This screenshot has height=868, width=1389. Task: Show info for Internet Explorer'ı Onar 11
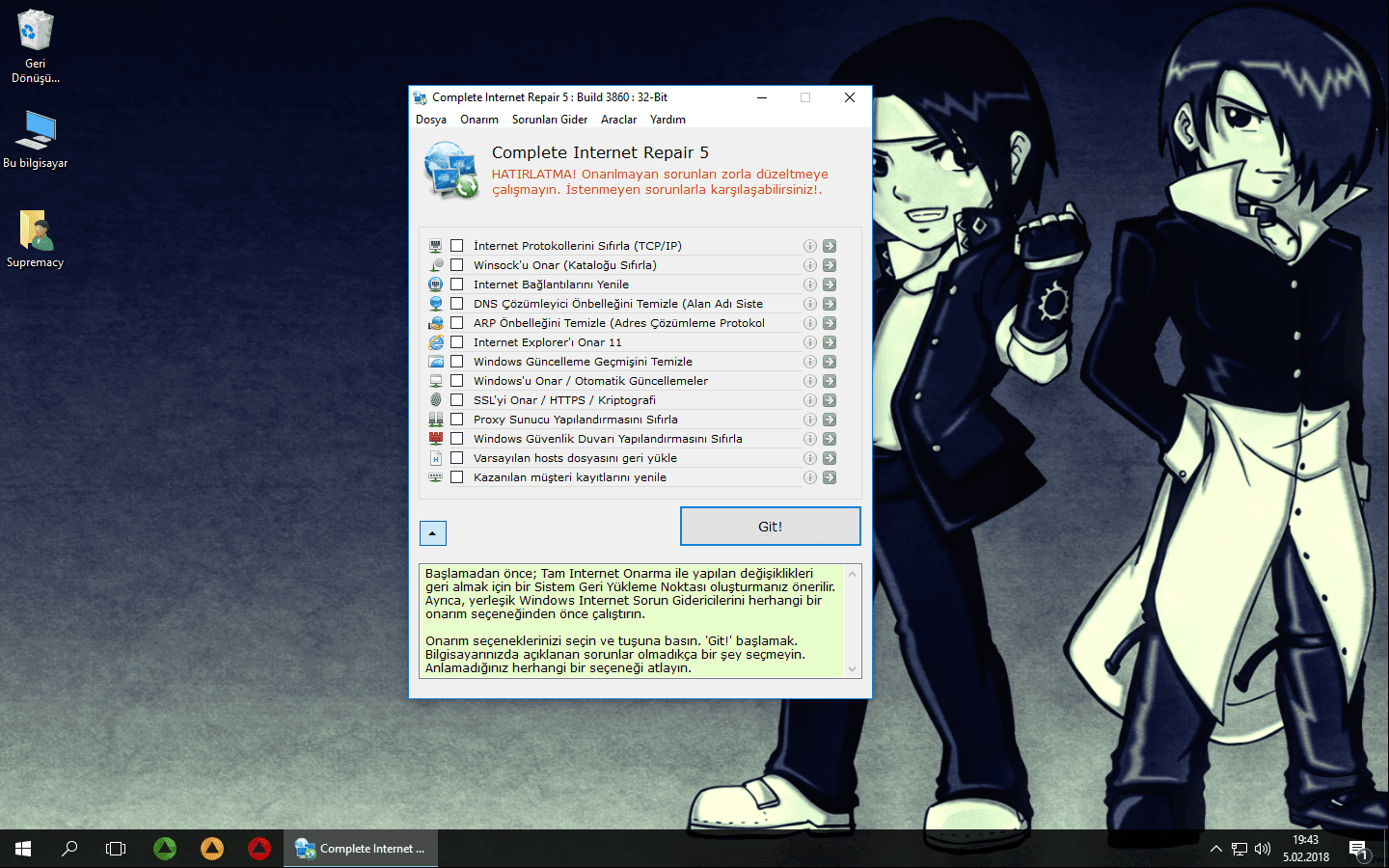810,342
